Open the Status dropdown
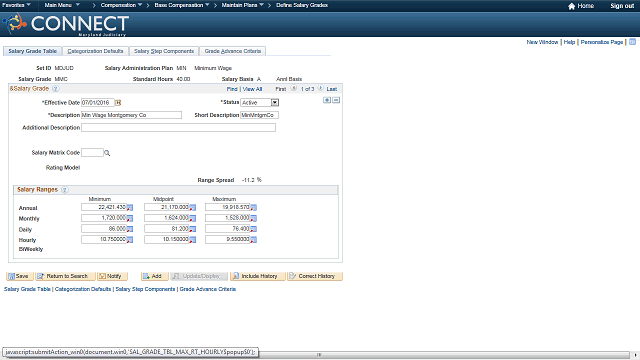 click(275, 102)
